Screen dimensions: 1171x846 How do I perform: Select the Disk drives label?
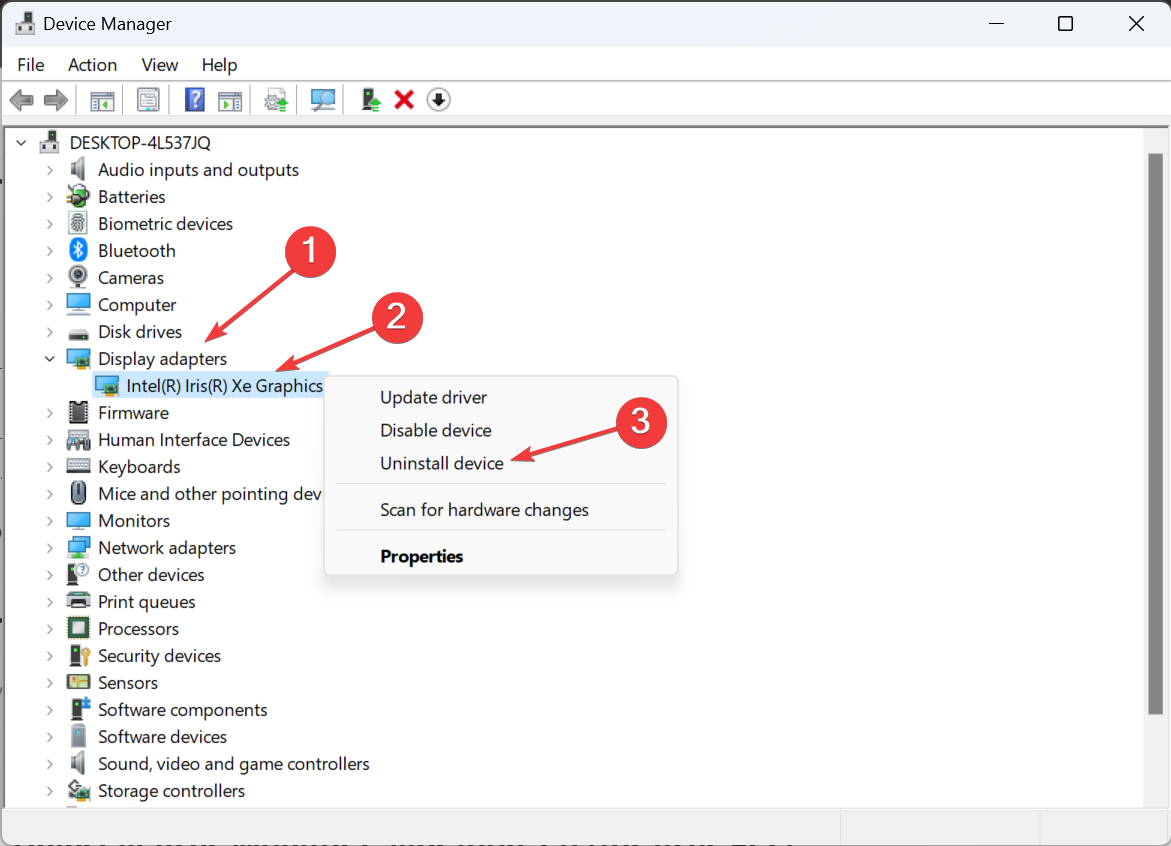[x=140, y=332]
